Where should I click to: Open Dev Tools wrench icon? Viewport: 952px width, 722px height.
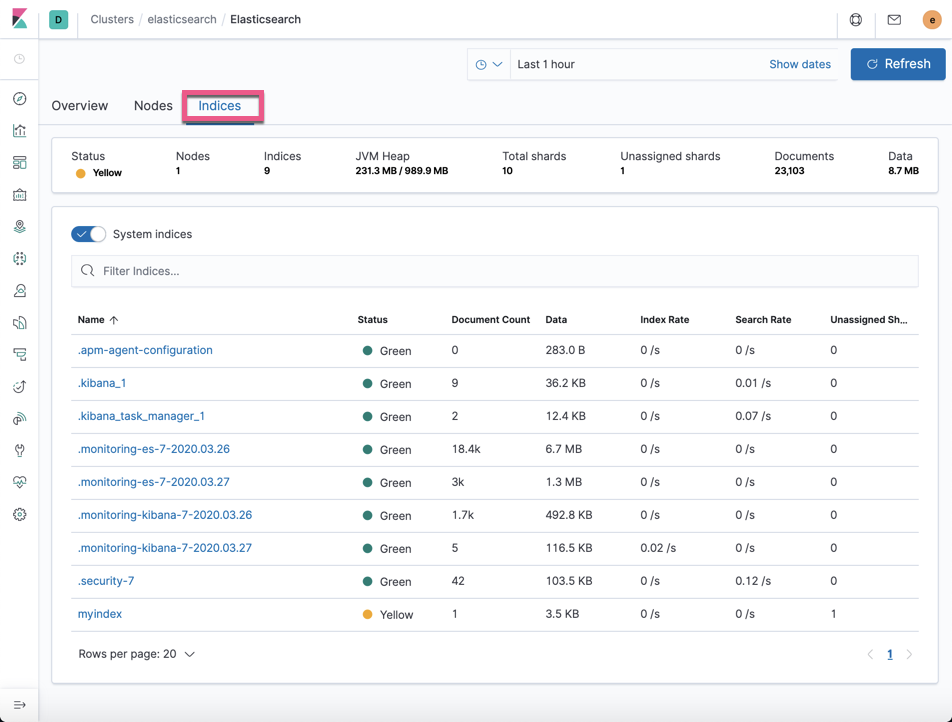click(x=19, y=451)
